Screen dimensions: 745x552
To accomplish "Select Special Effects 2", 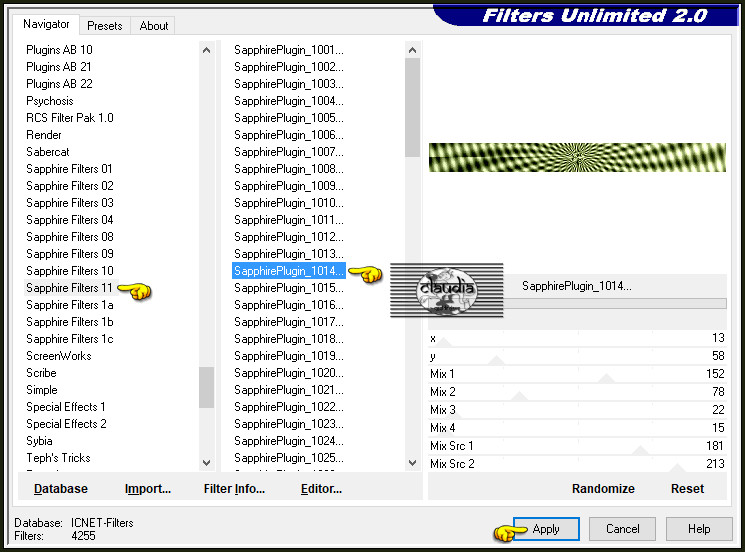I will pyautogui.click(x=66, y=424).
